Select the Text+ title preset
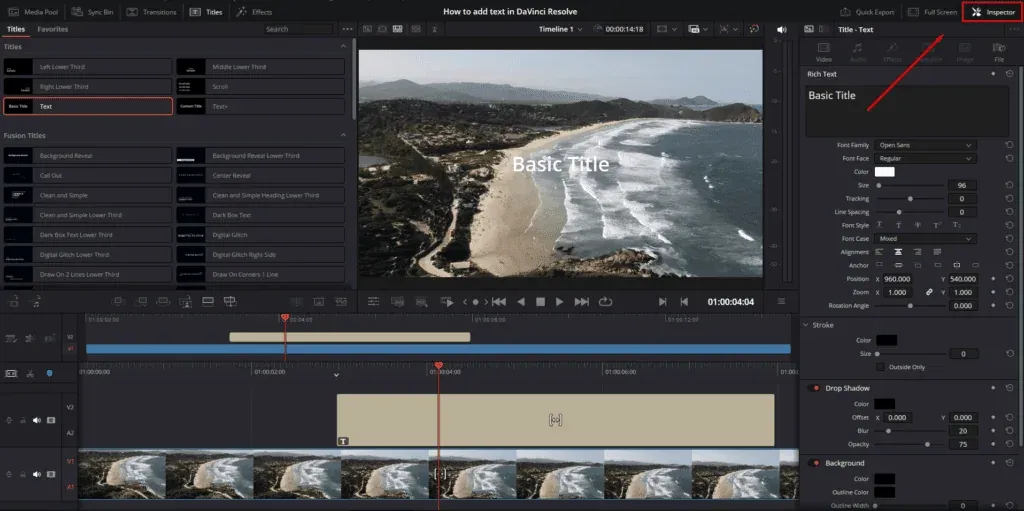Viewport: 1024px width, 511px height. point(261,106)
